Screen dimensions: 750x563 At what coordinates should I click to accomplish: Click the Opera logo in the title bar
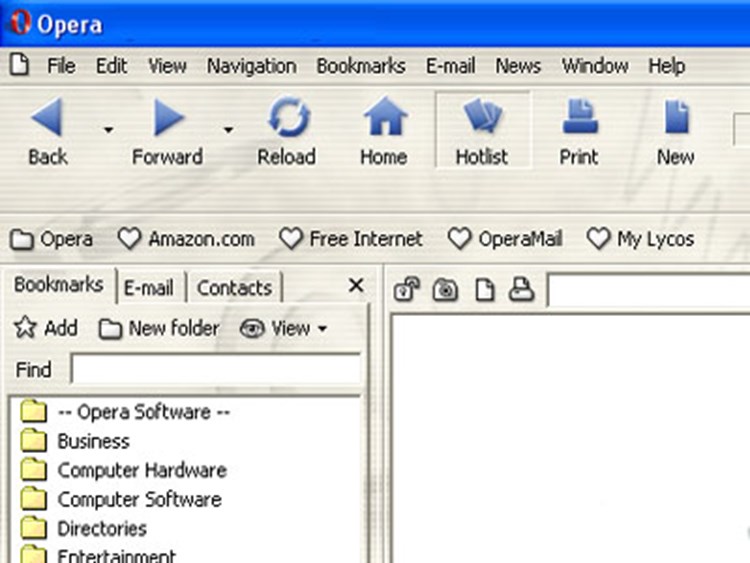[x=20, y=22]
